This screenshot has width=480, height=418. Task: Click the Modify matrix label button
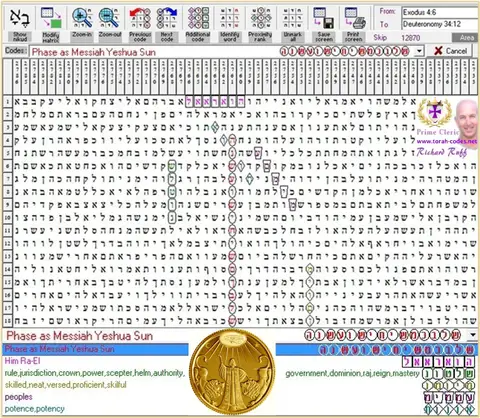coord(51,37)
